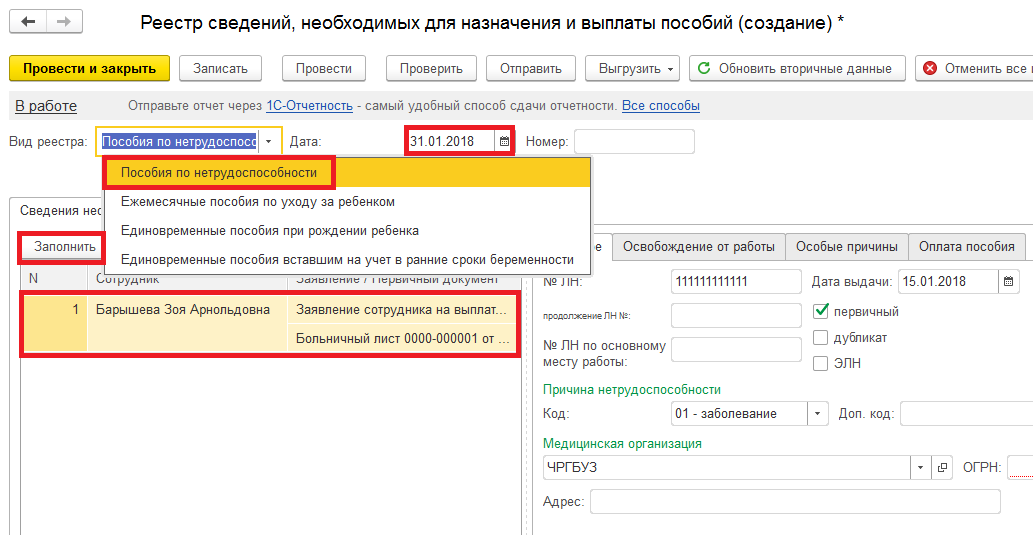Select row number 1 cell

click(54, 324)
